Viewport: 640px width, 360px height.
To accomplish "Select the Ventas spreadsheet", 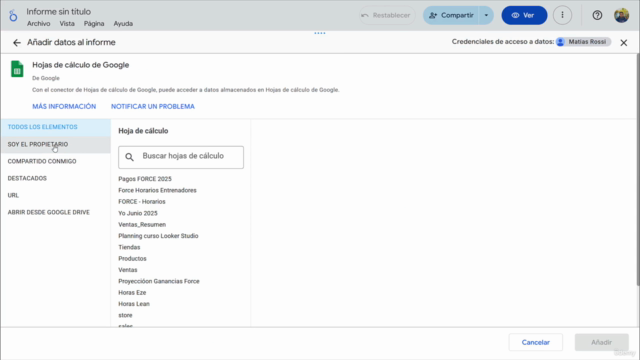I will point(128,270).
